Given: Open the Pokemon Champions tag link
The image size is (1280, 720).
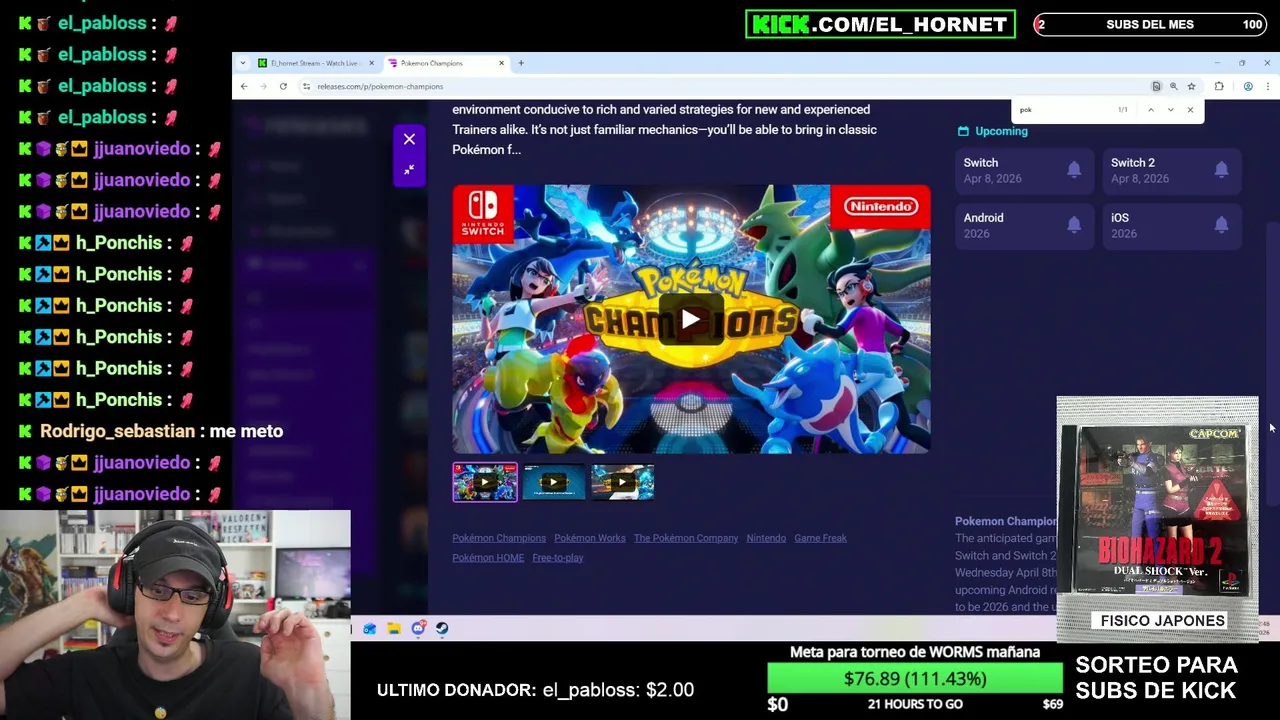Looking at the screenshot, I should tap(499, 538).
